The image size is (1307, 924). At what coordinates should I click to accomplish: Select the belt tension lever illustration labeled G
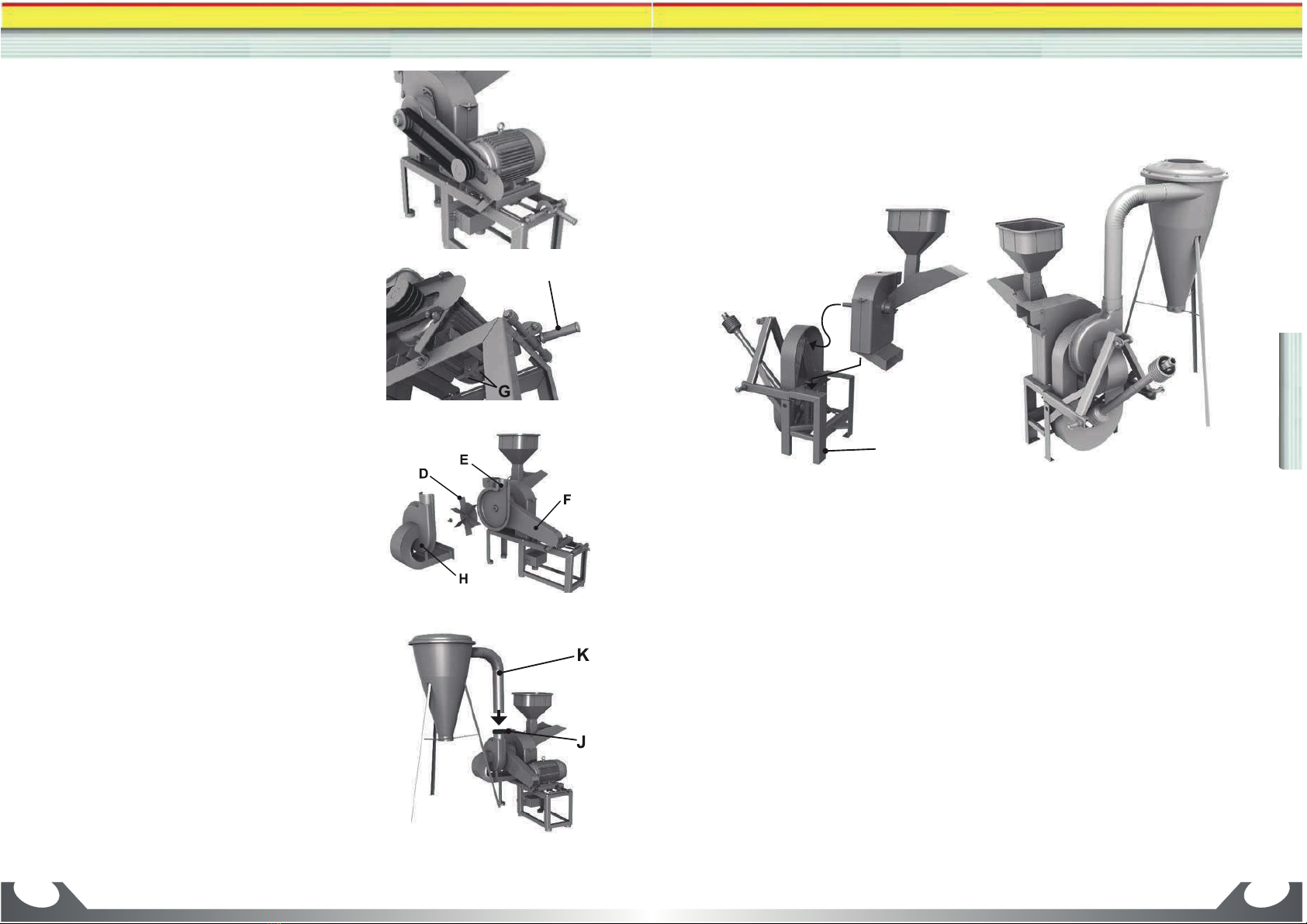coord(482,334)
